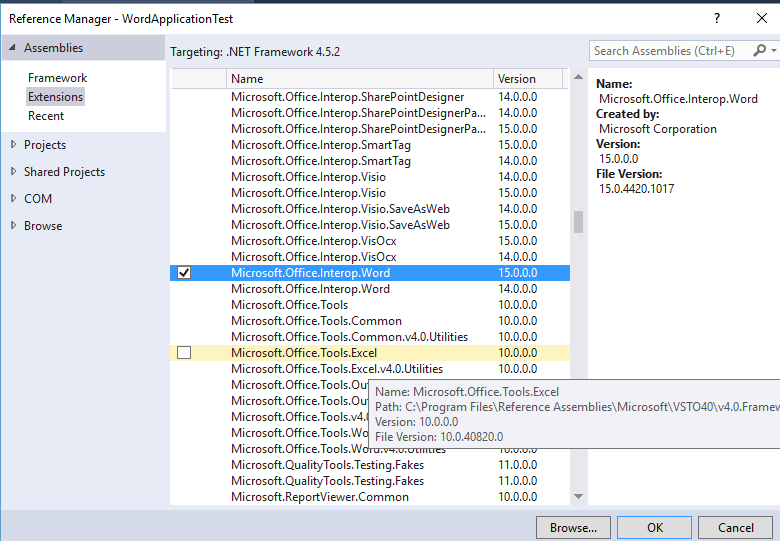Screen dimensions: 780x541
Task: Click the Cancel button
Action: pos(736,528)
